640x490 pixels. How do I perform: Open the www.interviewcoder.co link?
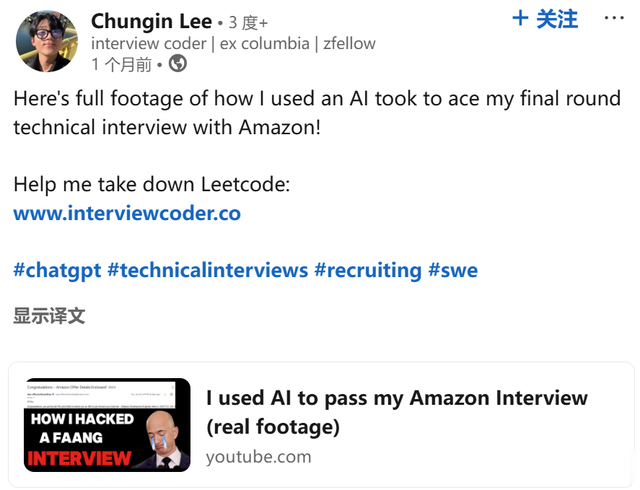point(127,213)
